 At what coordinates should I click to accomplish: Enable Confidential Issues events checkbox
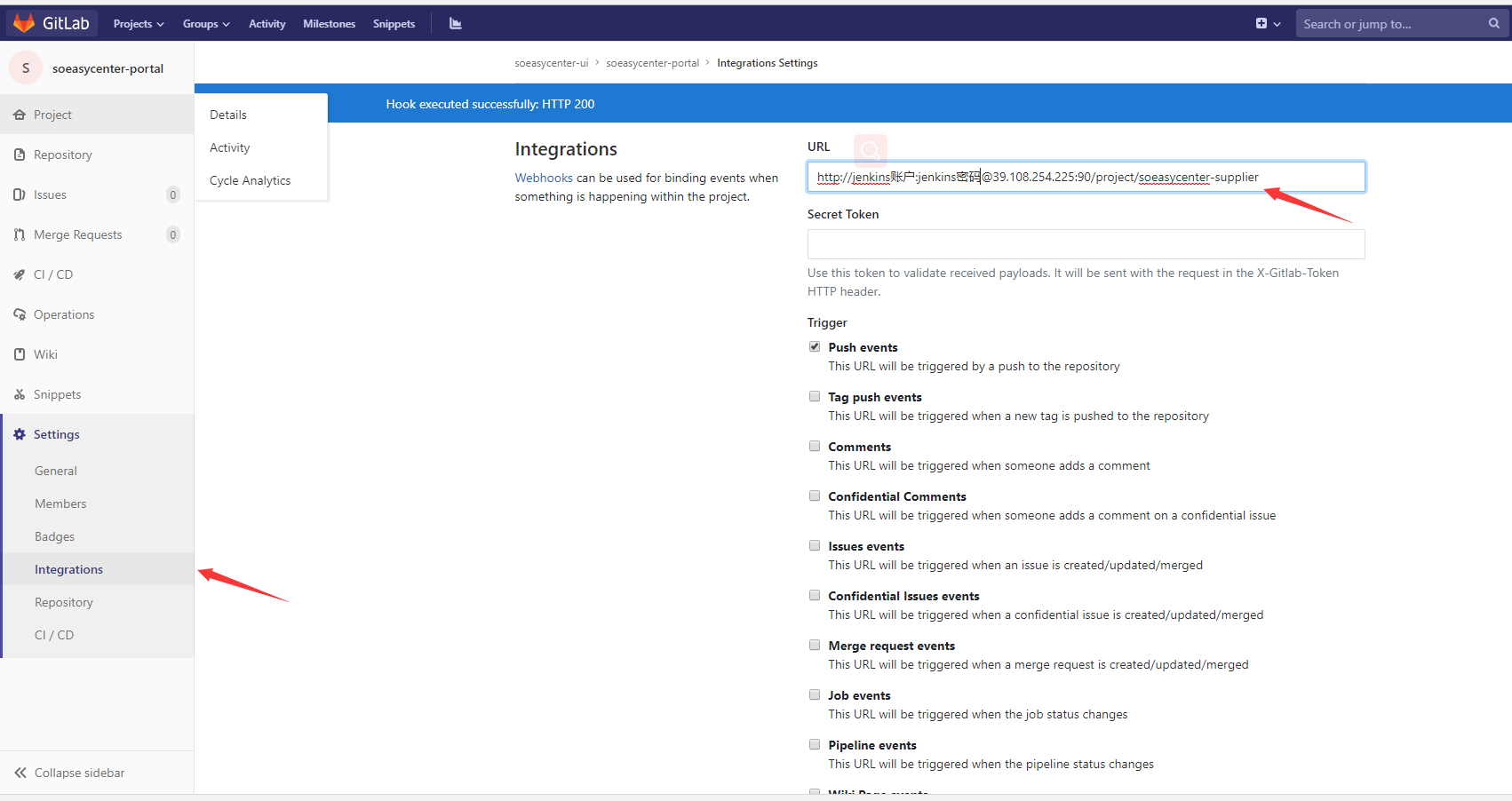tap(815, 595)
